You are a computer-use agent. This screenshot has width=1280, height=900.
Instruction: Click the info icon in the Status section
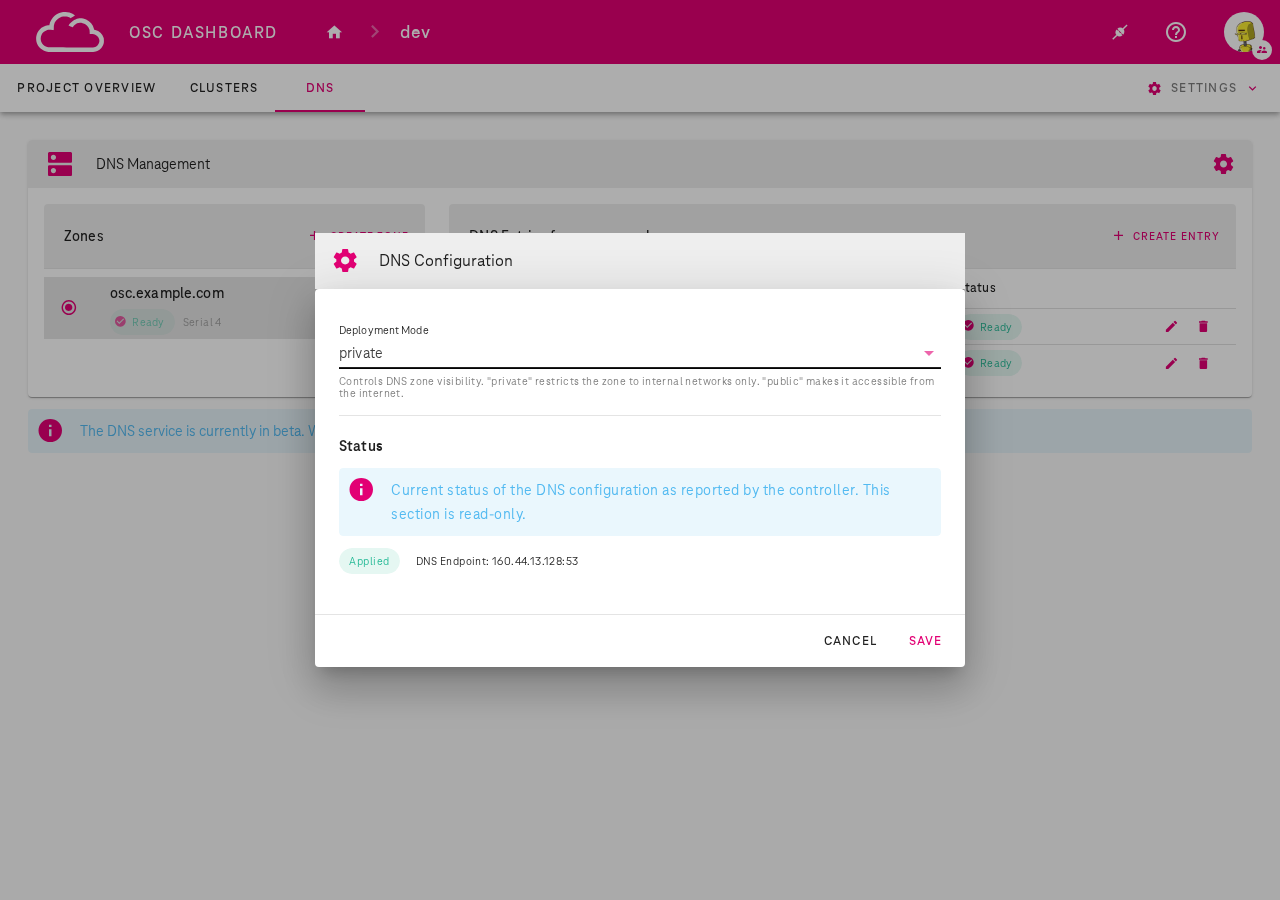(361, 489)
